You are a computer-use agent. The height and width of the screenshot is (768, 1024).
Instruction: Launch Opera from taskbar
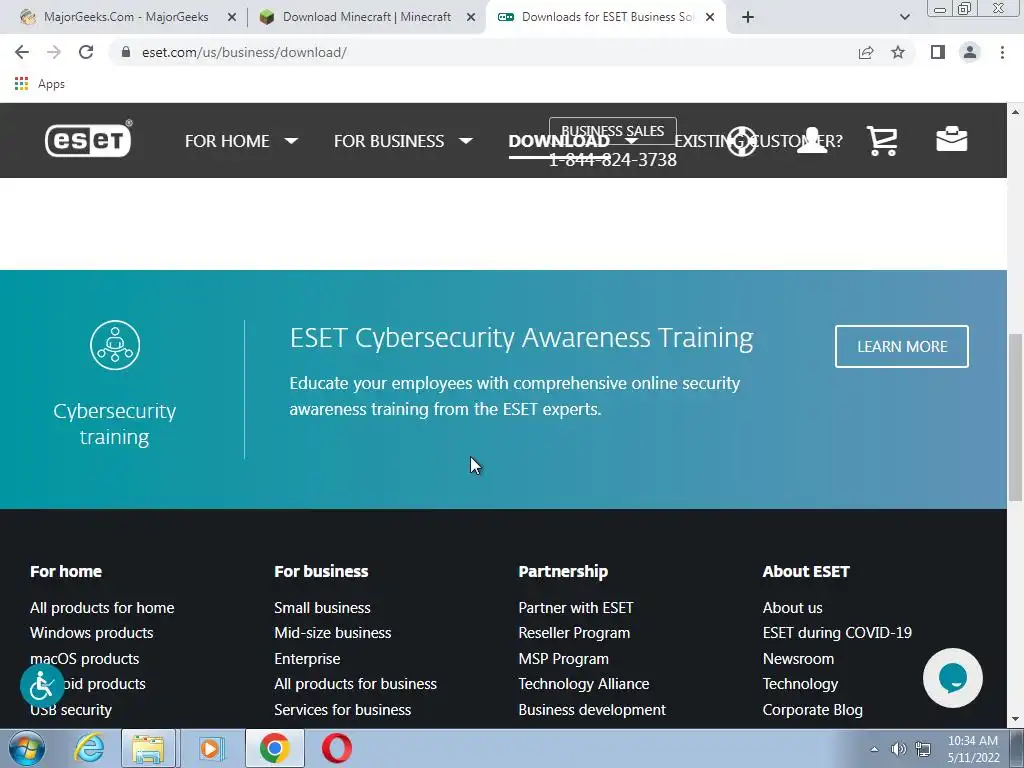[x=337, y=748]
